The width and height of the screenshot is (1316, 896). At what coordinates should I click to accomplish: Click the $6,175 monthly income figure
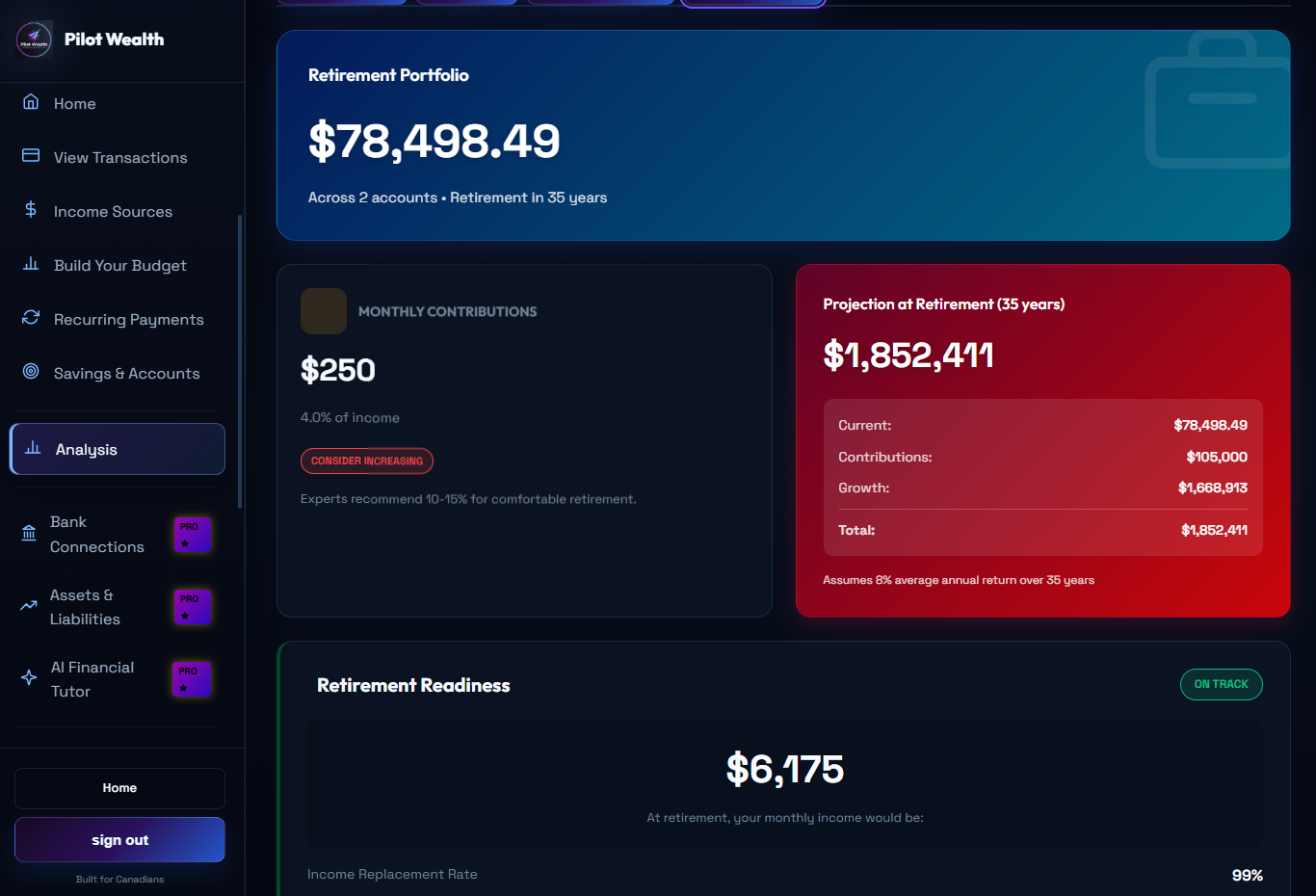coord(785,769)
